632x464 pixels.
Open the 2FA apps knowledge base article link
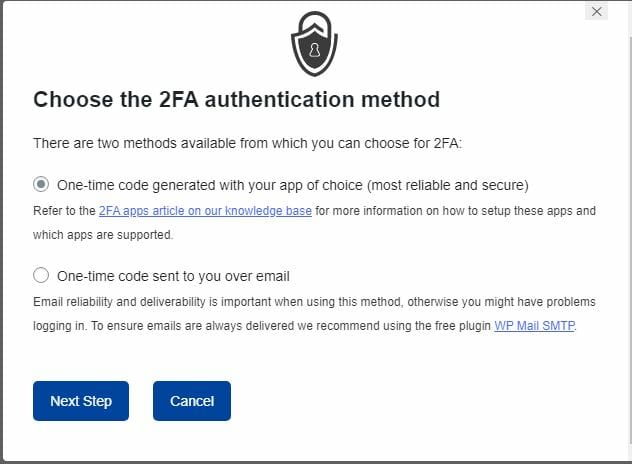click(x=205, y=211)
